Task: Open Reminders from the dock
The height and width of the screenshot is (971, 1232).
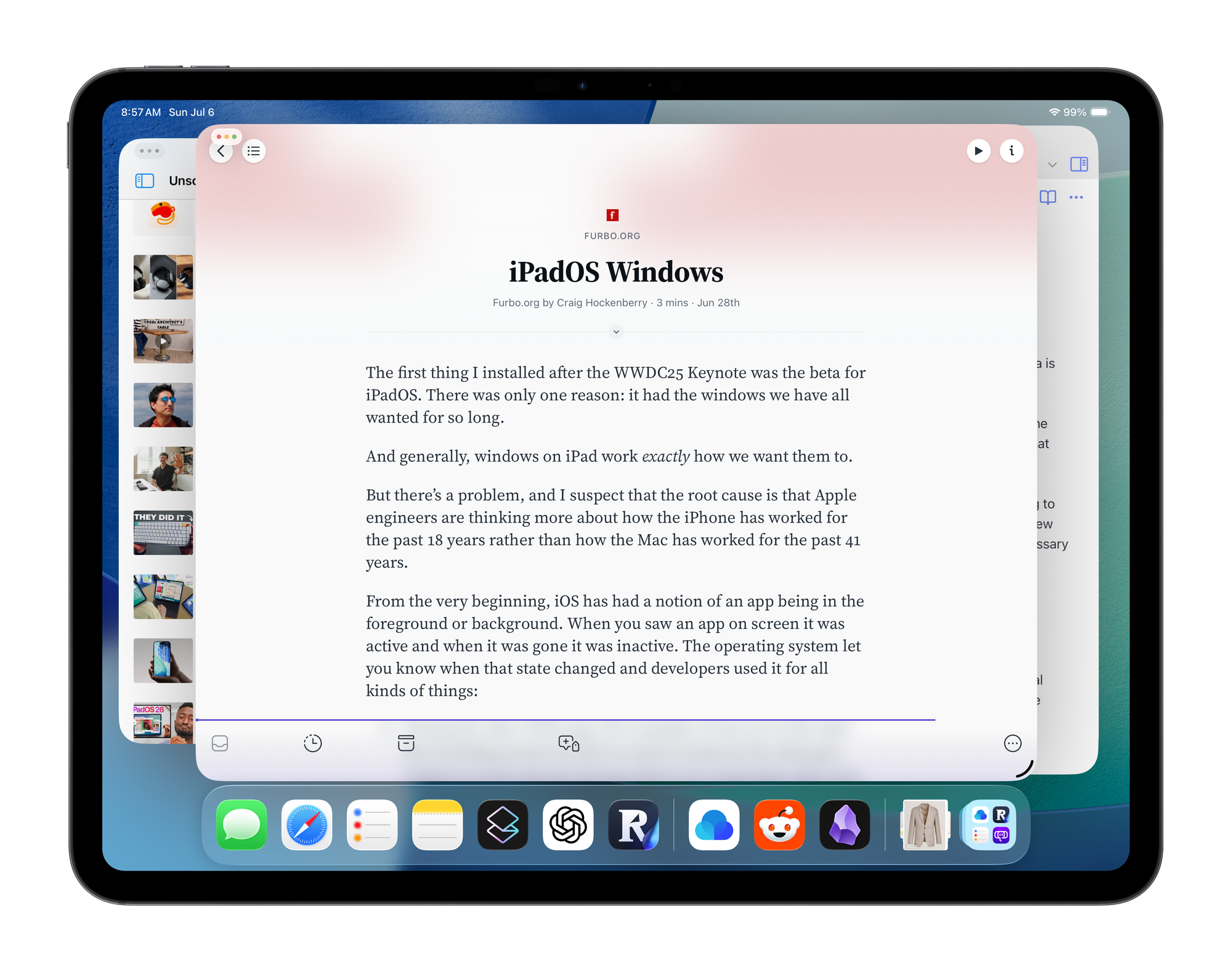Action: click(372, 825)
